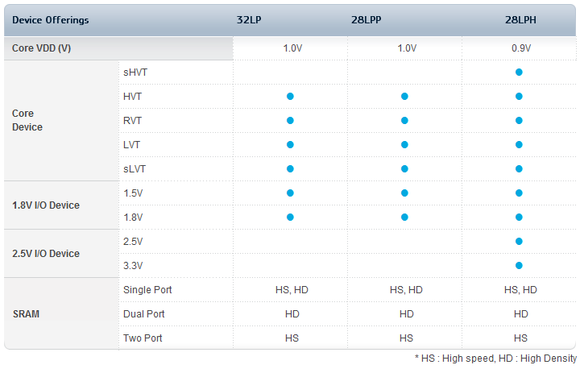Screen dimensions: 580x369
Task: Click the 3.3V dot under 28LPH
Action: 519,265
